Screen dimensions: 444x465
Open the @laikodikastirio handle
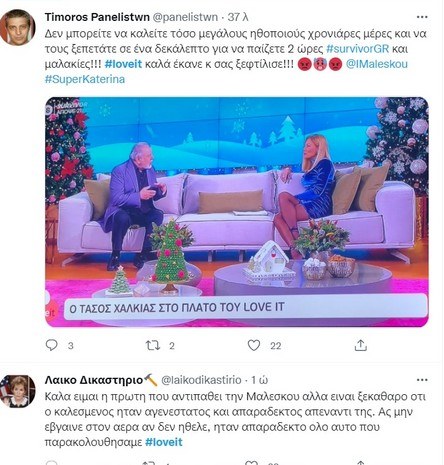[x=201, y=380]
